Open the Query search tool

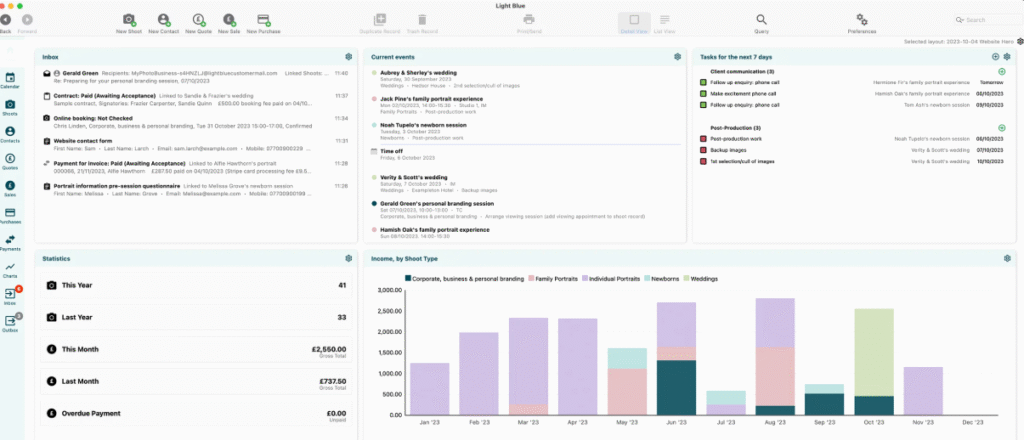(x=762, y=19)
